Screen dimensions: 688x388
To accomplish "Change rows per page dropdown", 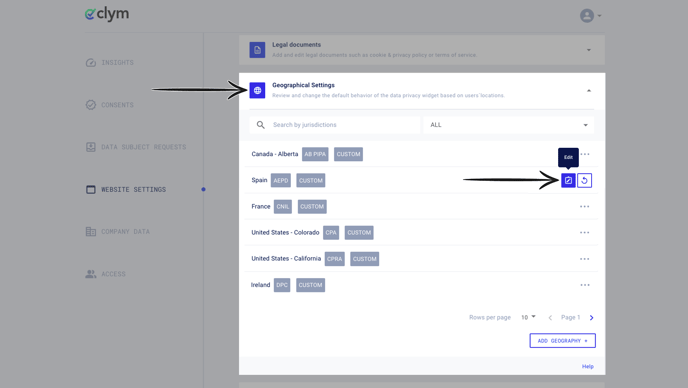I will pos(528,317).
